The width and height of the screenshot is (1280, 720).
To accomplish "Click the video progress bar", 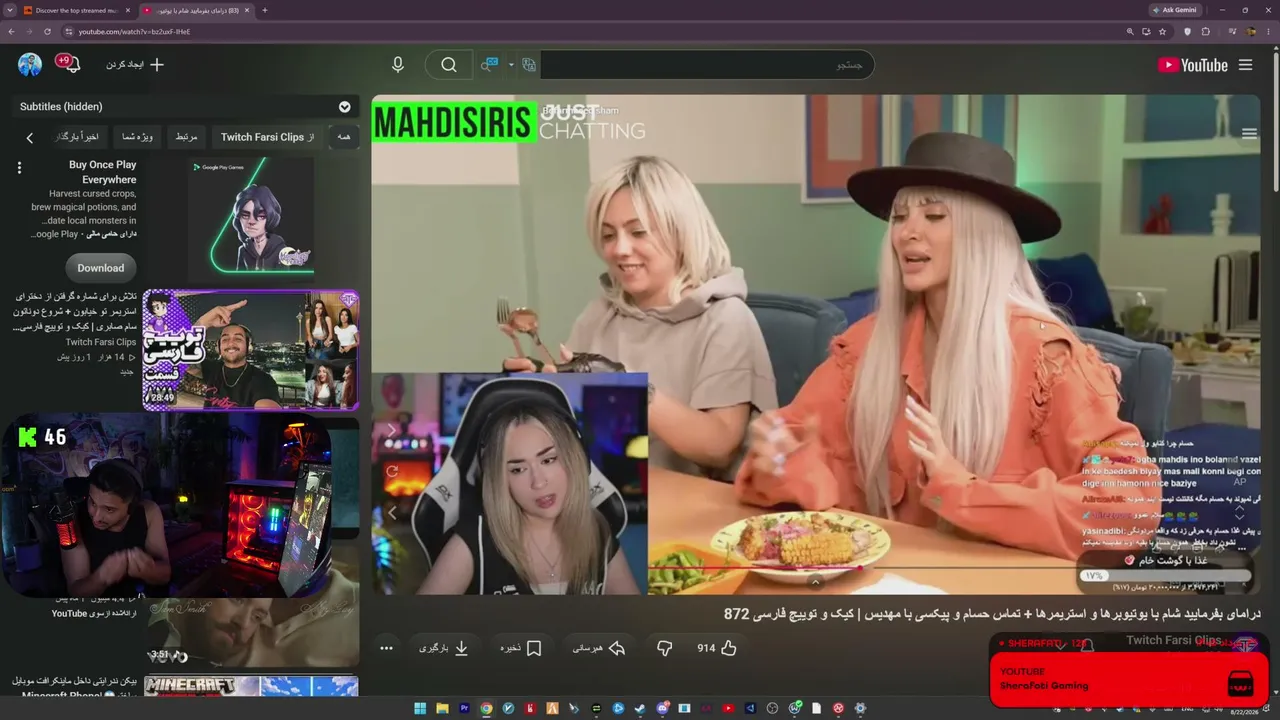I will coord(815,567).
